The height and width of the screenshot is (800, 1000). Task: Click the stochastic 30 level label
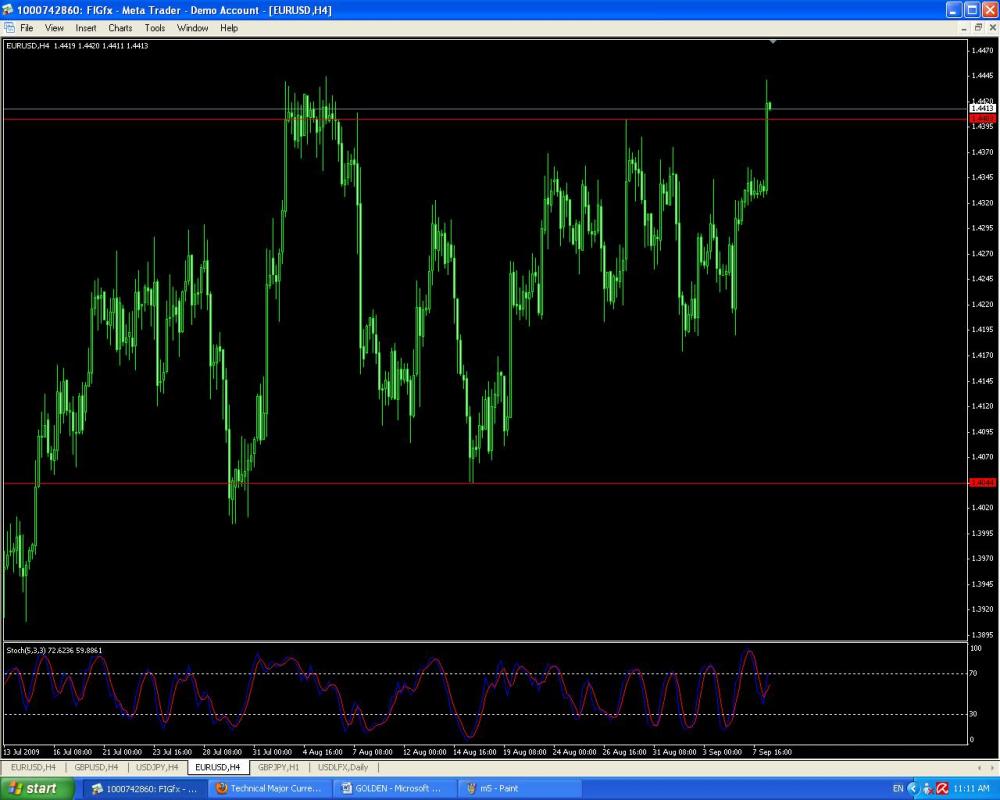pyautogui.click(x=973, y=714)
